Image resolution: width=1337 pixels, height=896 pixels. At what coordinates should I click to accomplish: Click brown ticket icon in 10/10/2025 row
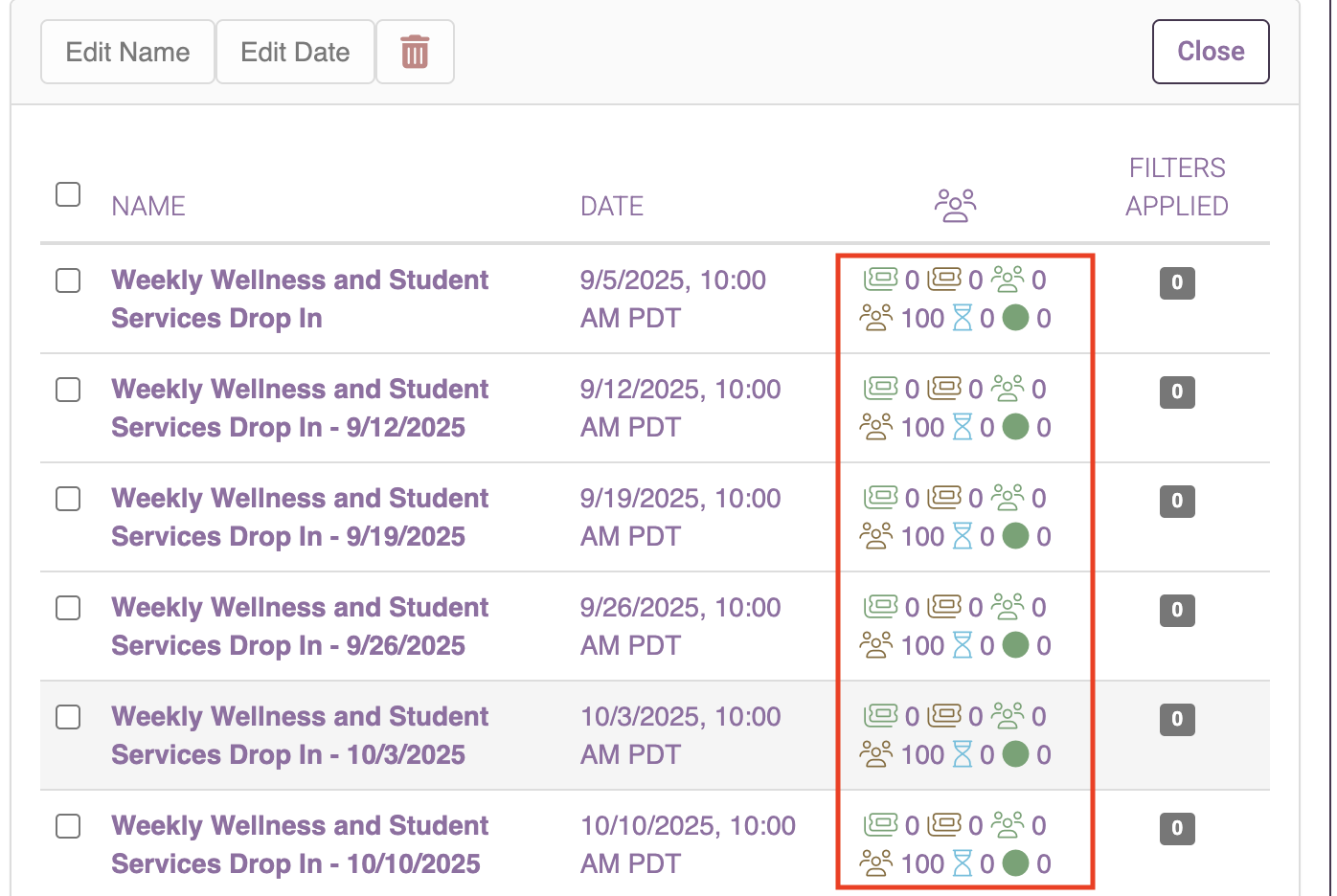coord(944,825)
